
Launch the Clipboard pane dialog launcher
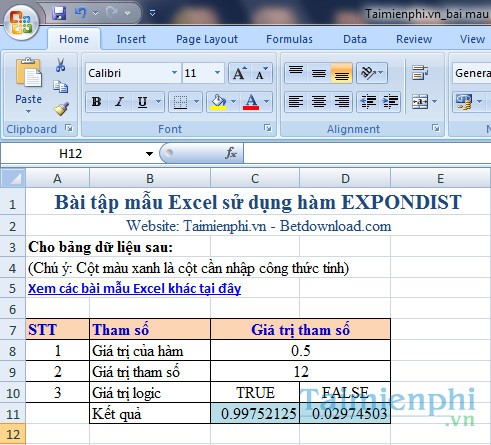coord(69,128)
